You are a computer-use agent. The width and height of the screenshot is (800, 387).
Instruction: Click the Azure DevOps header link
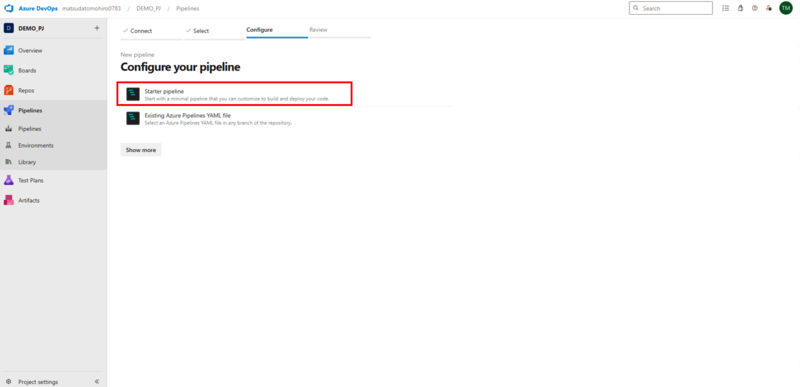[38, 8]
